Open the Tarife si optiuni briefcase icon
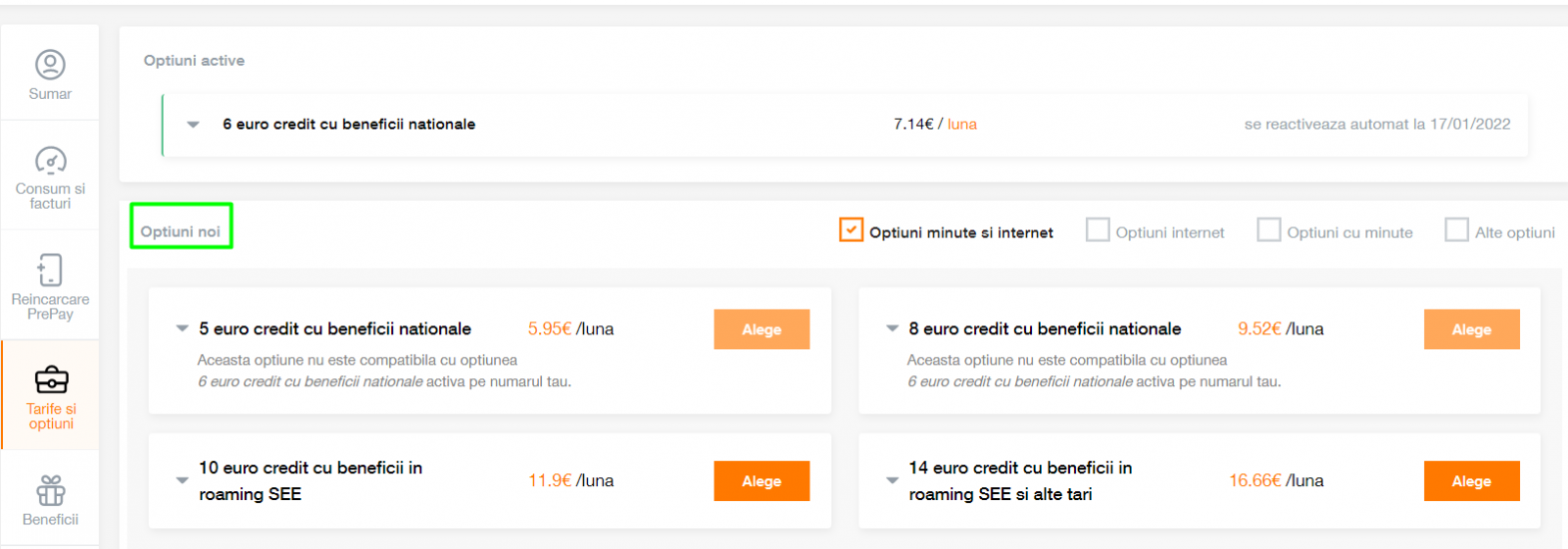 pos(51,379)
